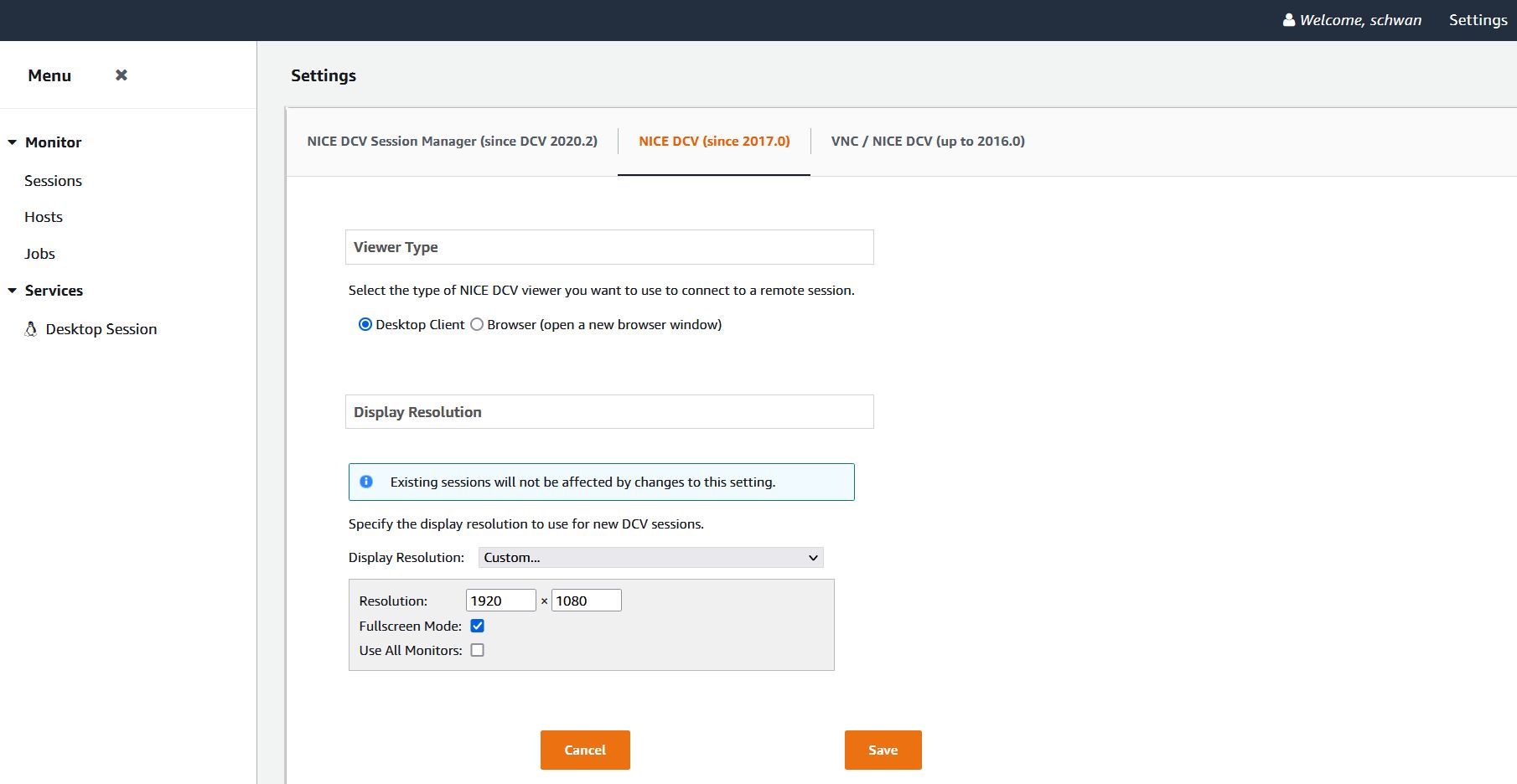Image resolution: width=1517 pixels, height=784 pixels.
Task: Switch to NICE DCV Session Manager tab
Action: click(x=452, y=142)
